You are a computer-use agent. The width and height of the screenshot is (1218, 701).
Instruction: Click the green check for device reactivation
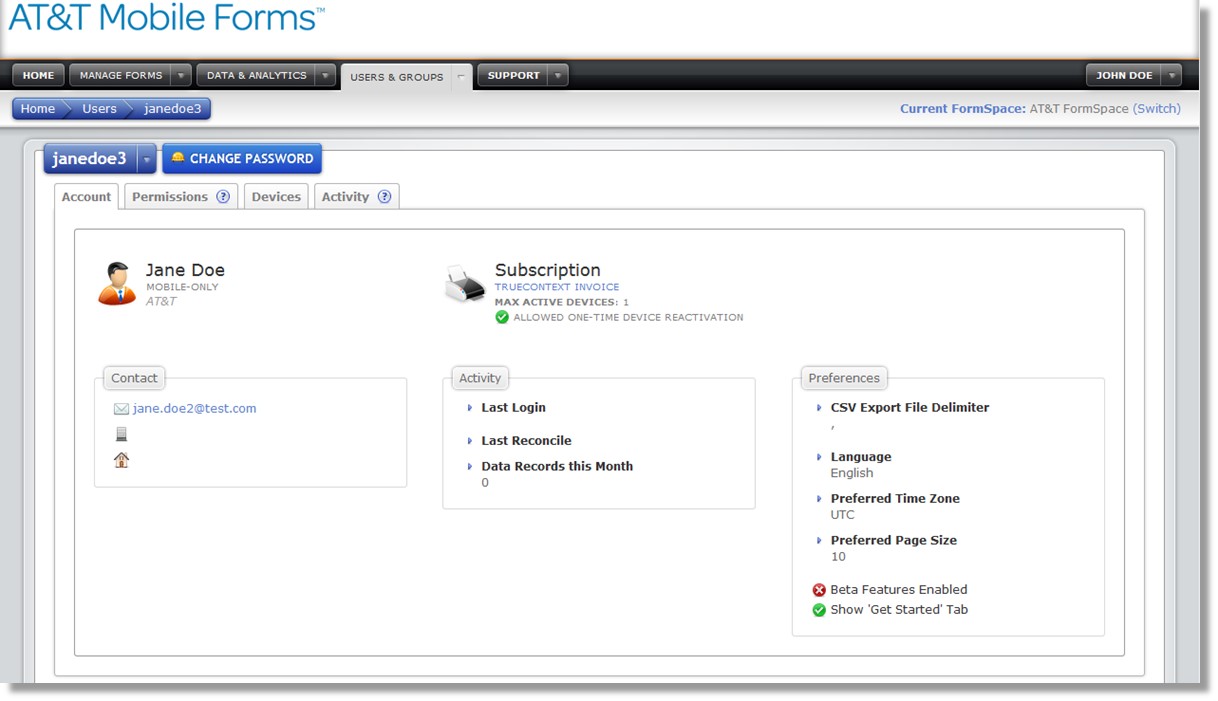502,317
